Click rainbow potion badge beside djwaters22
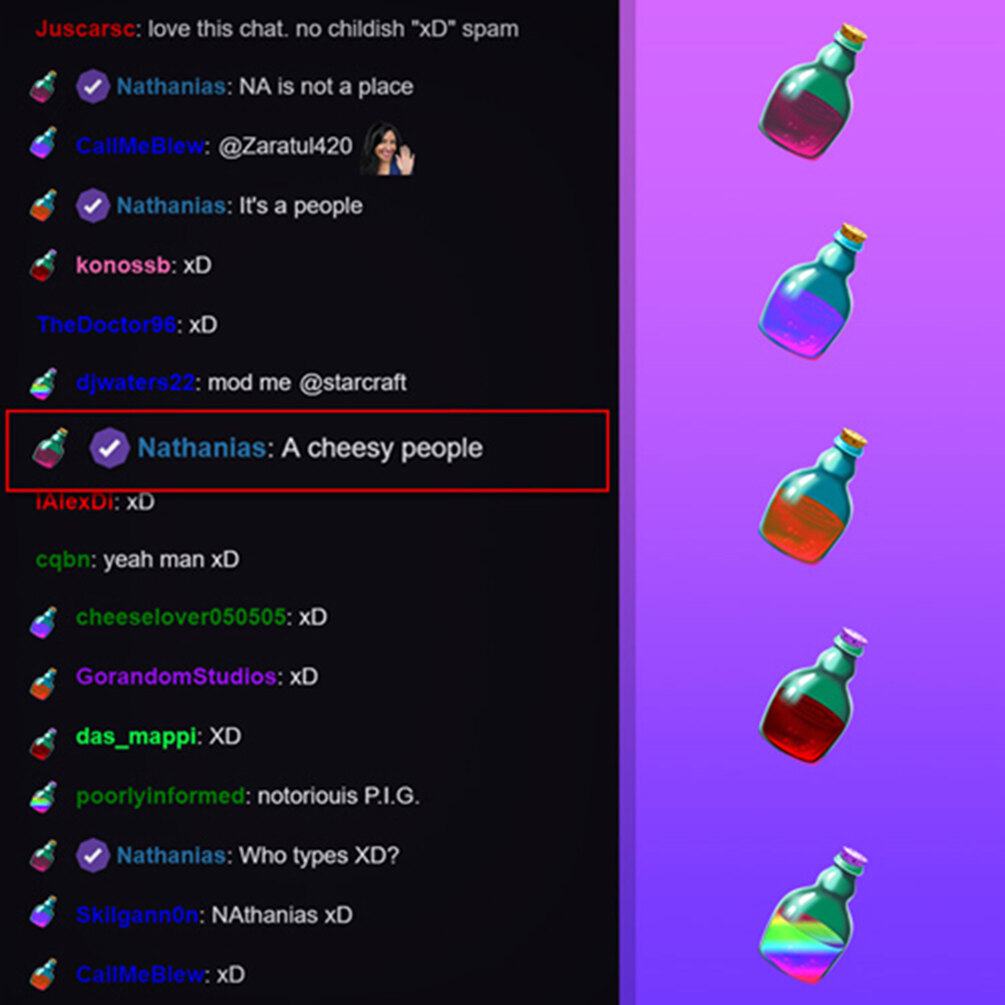The height and width of the screenshot is (1005, 1005). 44,384
